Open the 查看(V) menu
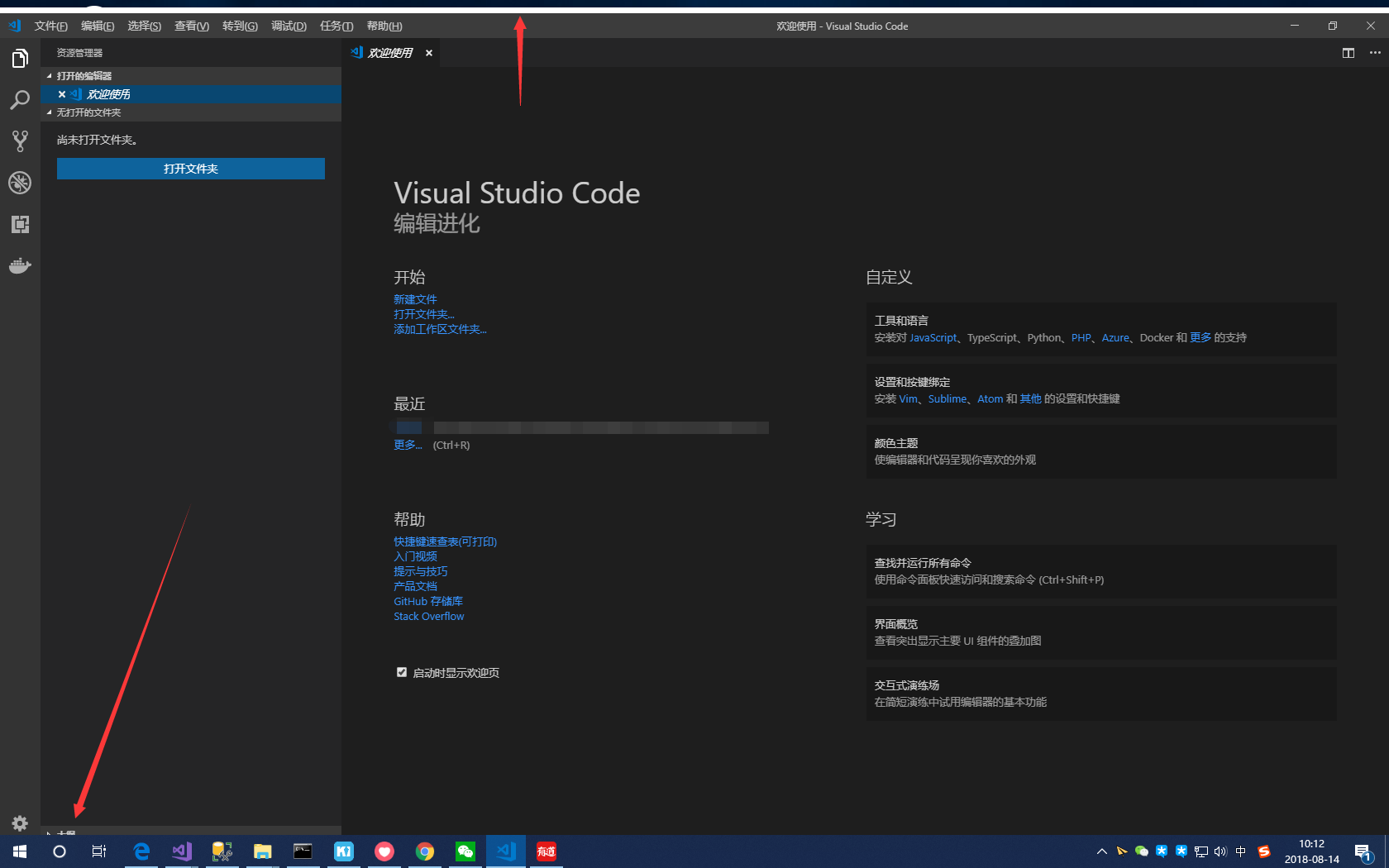The height and width of the screenshot is (868, 1389). click(192, 26)
